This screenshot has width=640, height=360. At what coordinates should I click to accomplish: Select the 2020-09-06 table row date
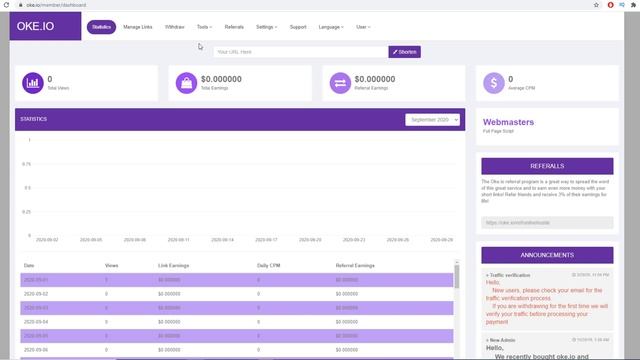[x=36, y=350]
